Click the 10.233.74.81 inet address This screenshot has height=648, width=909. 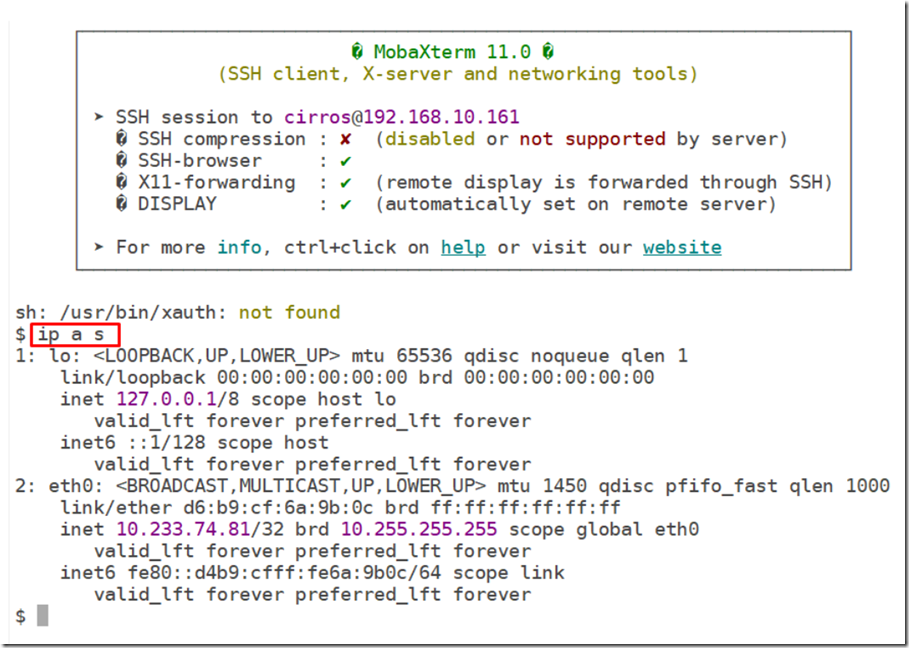coord(183,529)
